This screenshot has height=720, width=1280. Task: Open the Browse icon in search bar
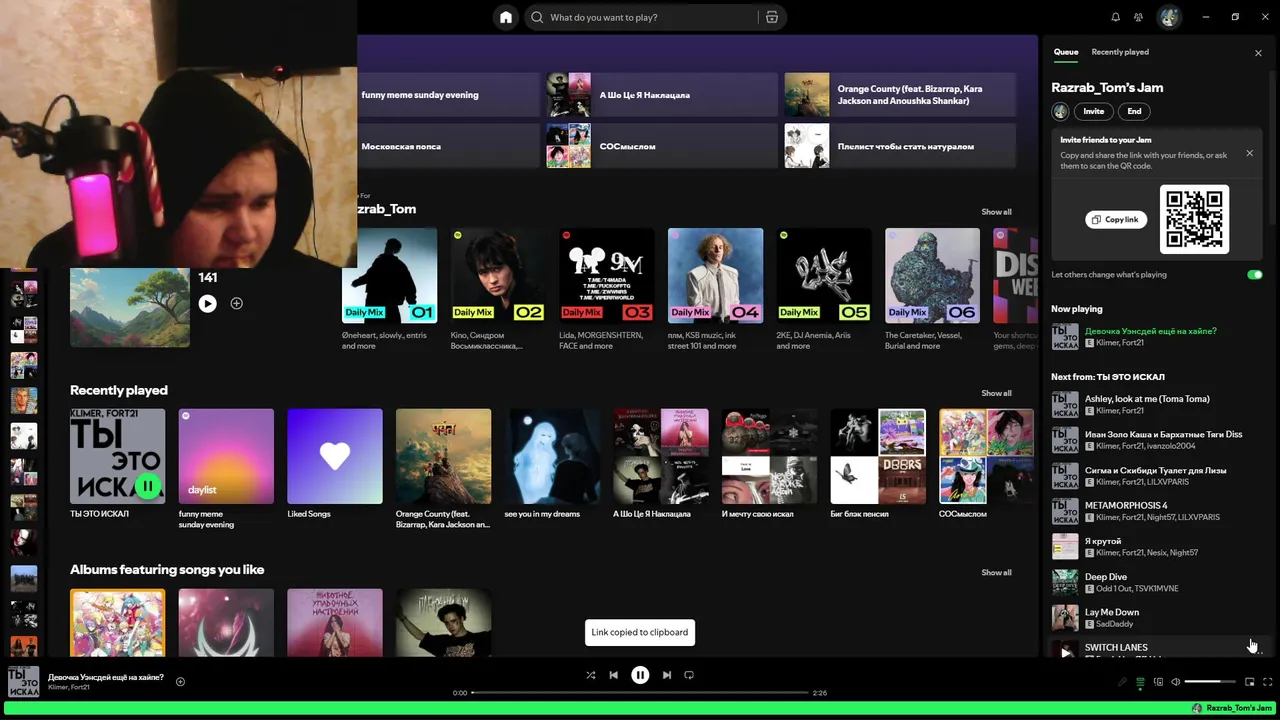[771, 17]
